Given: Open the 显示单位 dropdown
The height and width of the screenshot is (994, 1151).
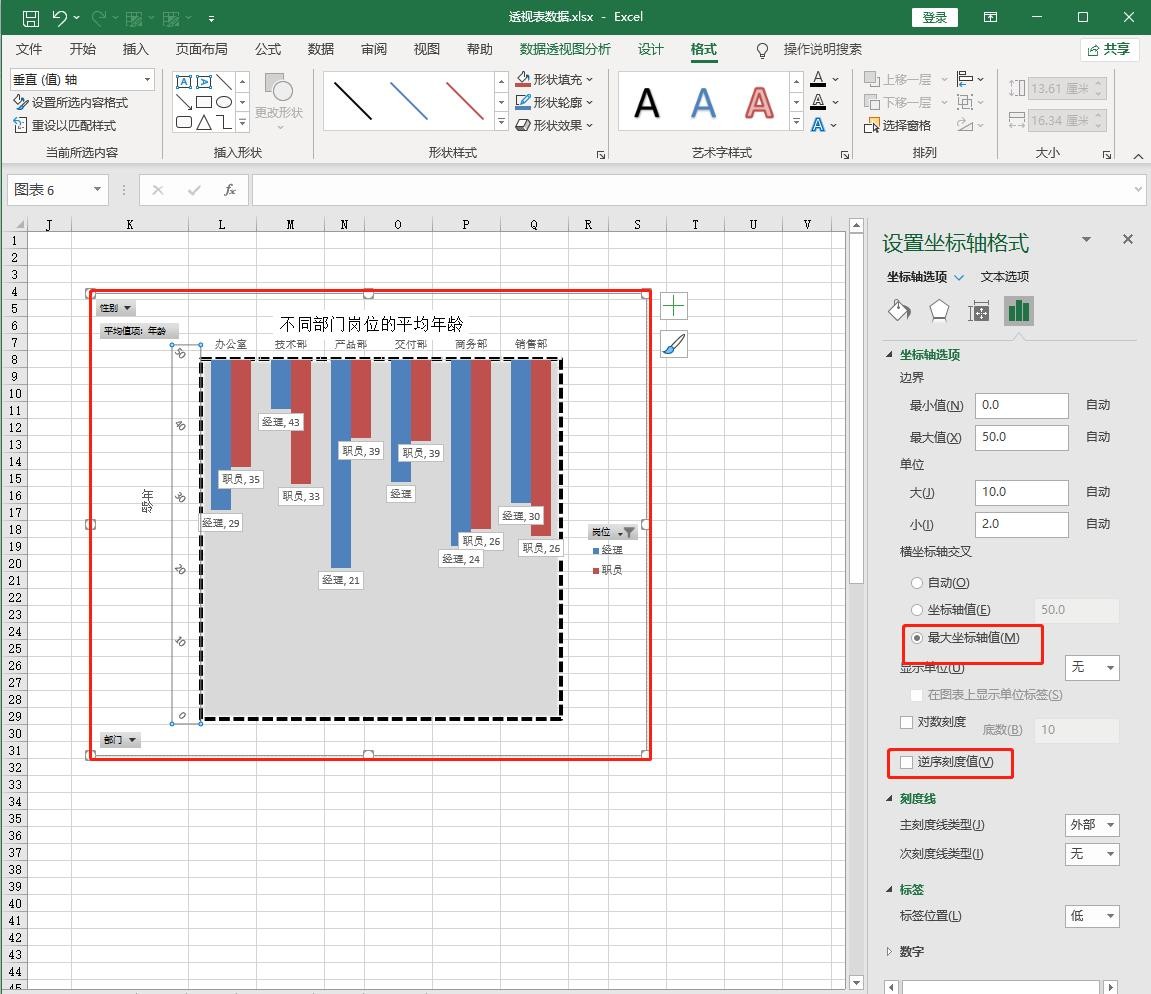Looking at the screenshot, I should pos(1092,667).
